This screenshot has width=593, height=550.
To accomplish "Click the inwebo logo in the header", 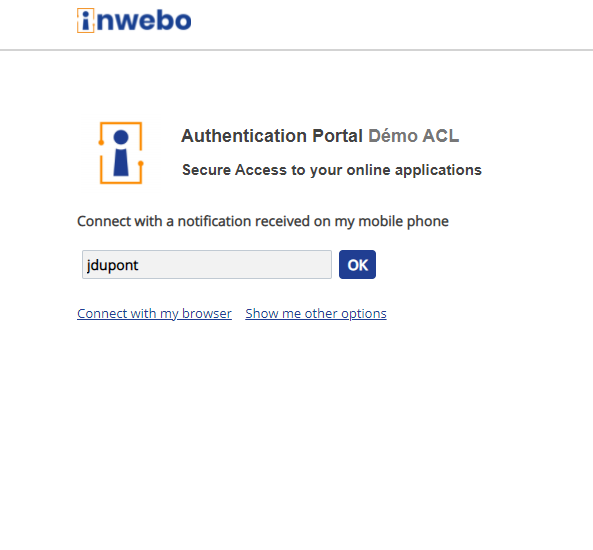I will (x=134, y=20).
